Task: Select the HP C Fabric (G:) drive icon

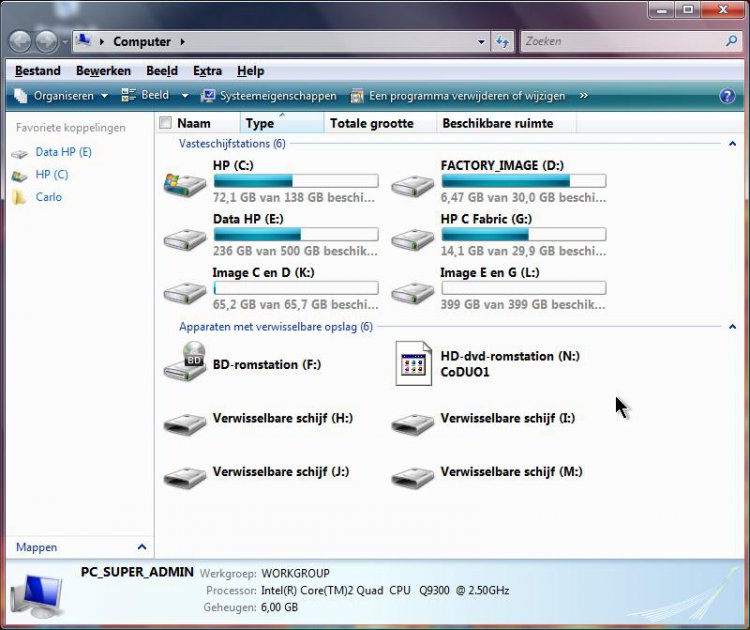Action: coord(412,239)
